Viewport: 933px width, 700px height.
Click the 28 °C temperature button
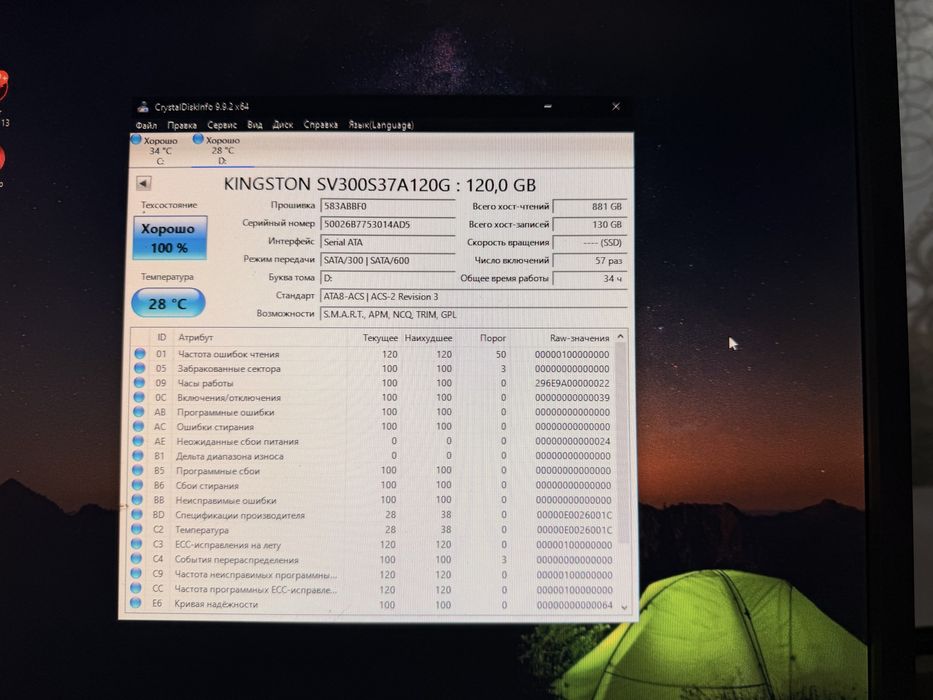(x=168, y=304)
